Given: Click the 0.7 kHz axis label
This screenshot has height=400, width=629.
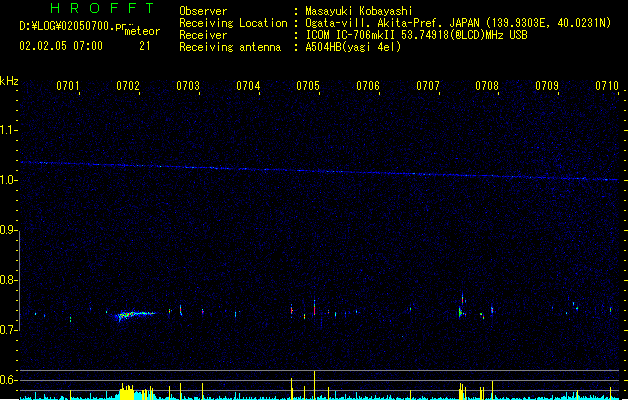Looking at the screenshot, I should (x=8, y=330).
